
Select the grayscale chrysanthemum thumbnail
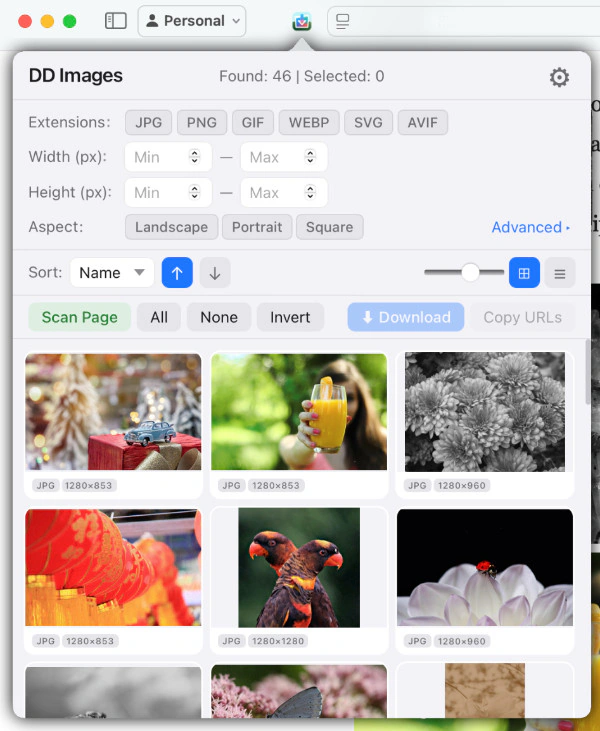coord(485,412)
